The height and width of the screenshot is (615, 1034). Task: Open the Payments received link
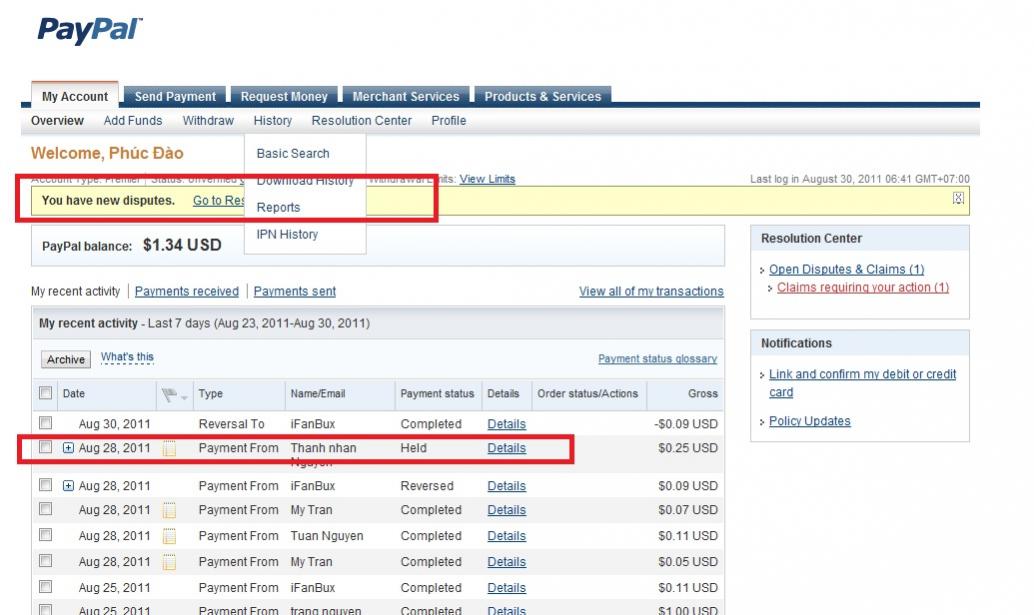point(187,291)
